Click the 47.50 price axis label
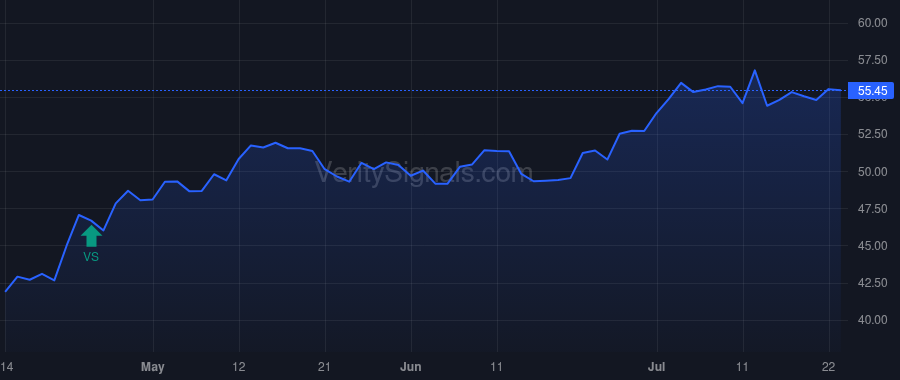900x380 pixels. [x=872, y=209]
